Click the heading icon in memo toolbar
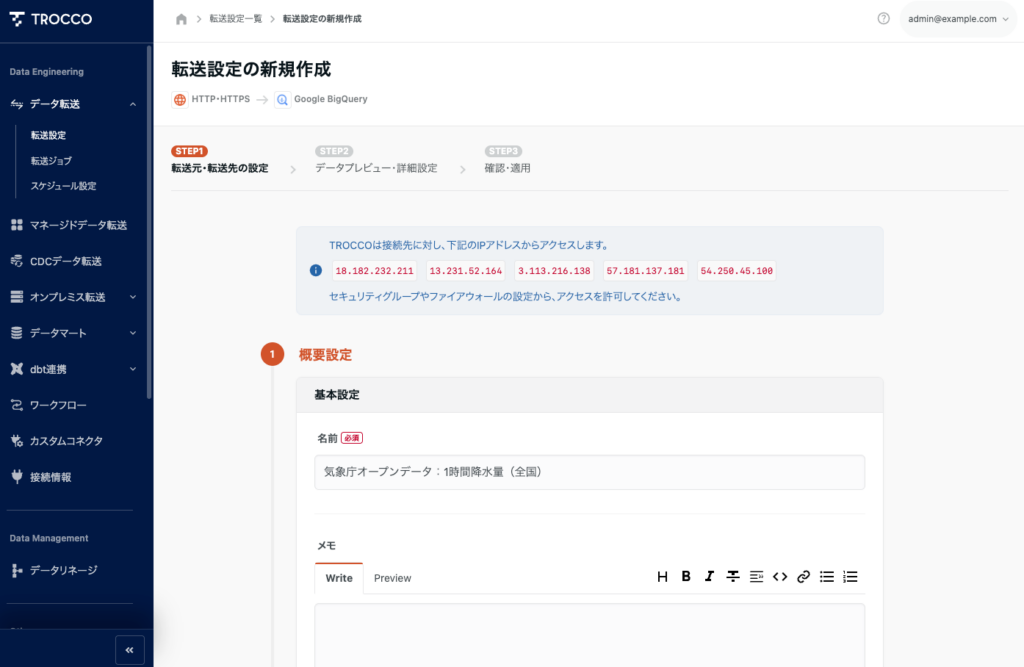Viewport: 1024px width, 667px height. (662, 577)
